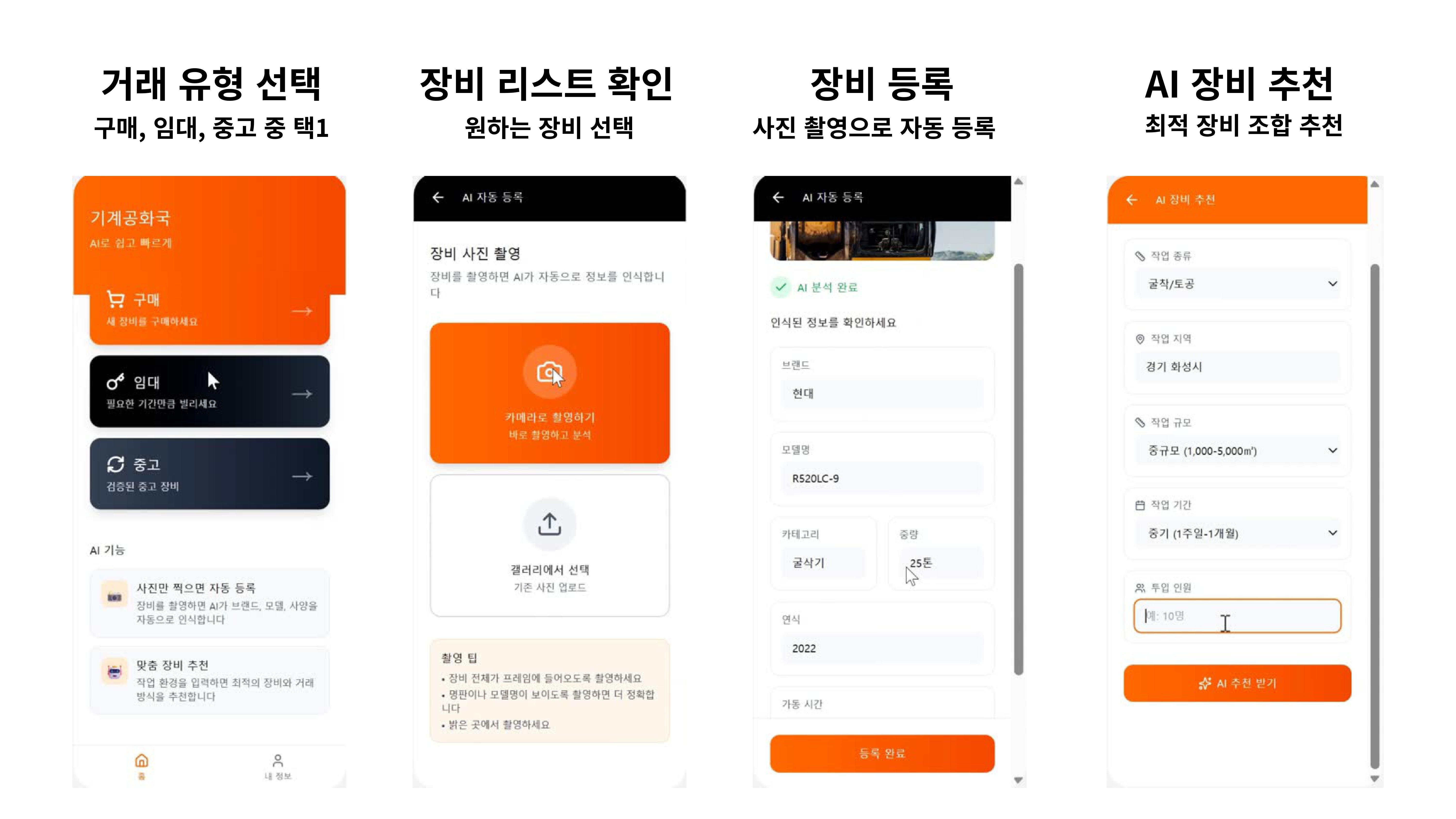Open 사진만 찍으면 자동 등록 feature item
1456x819 pixels.
pos(210,603)
